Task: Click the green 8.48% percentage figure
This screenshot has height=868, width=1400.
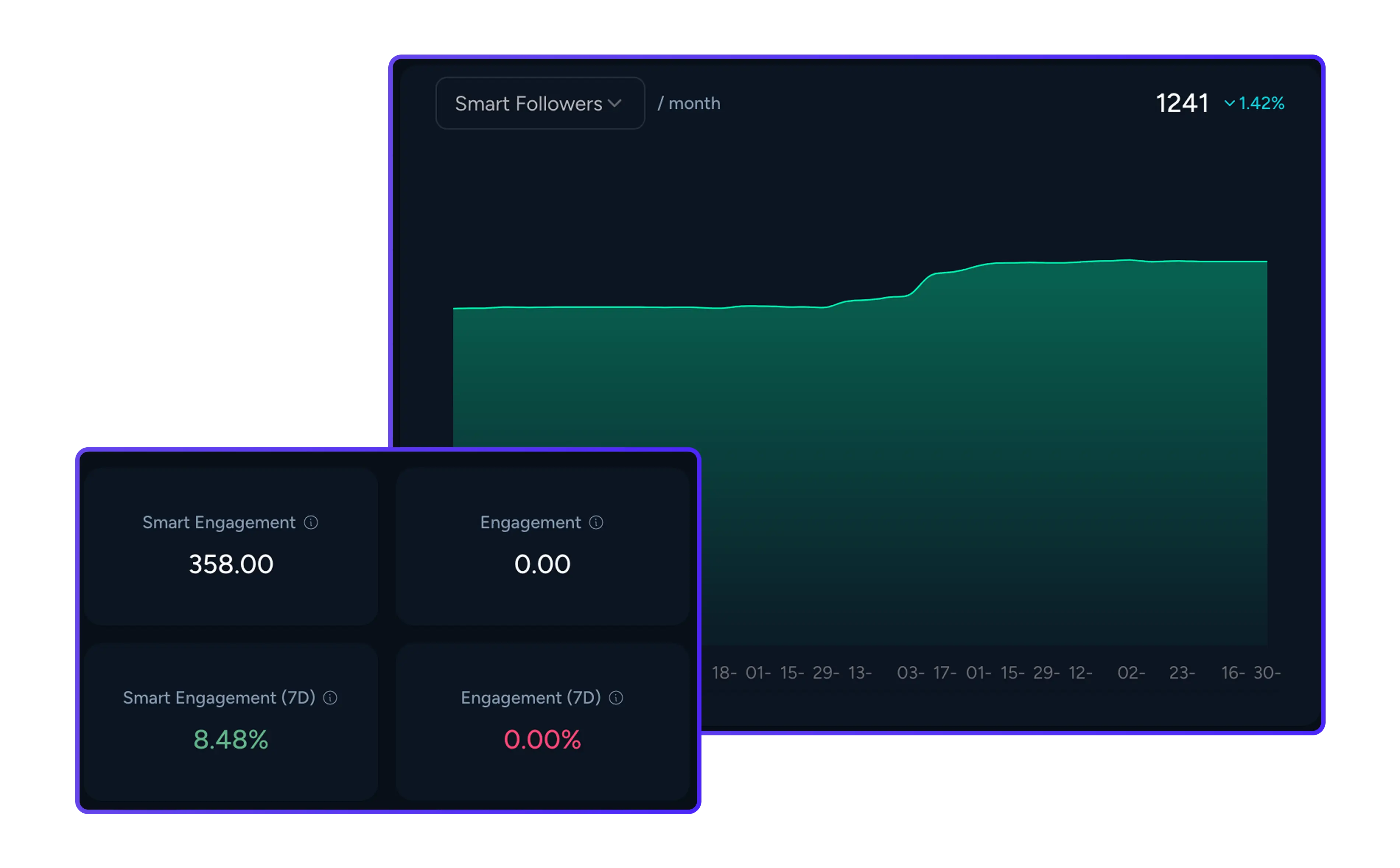Action: [x=231, y=740]
